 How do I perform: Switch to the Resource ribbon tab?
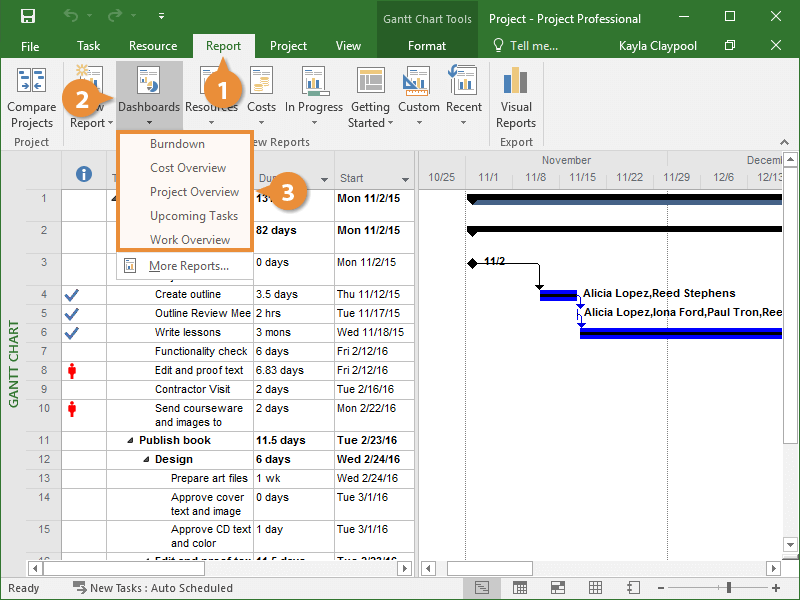point(153,46)
